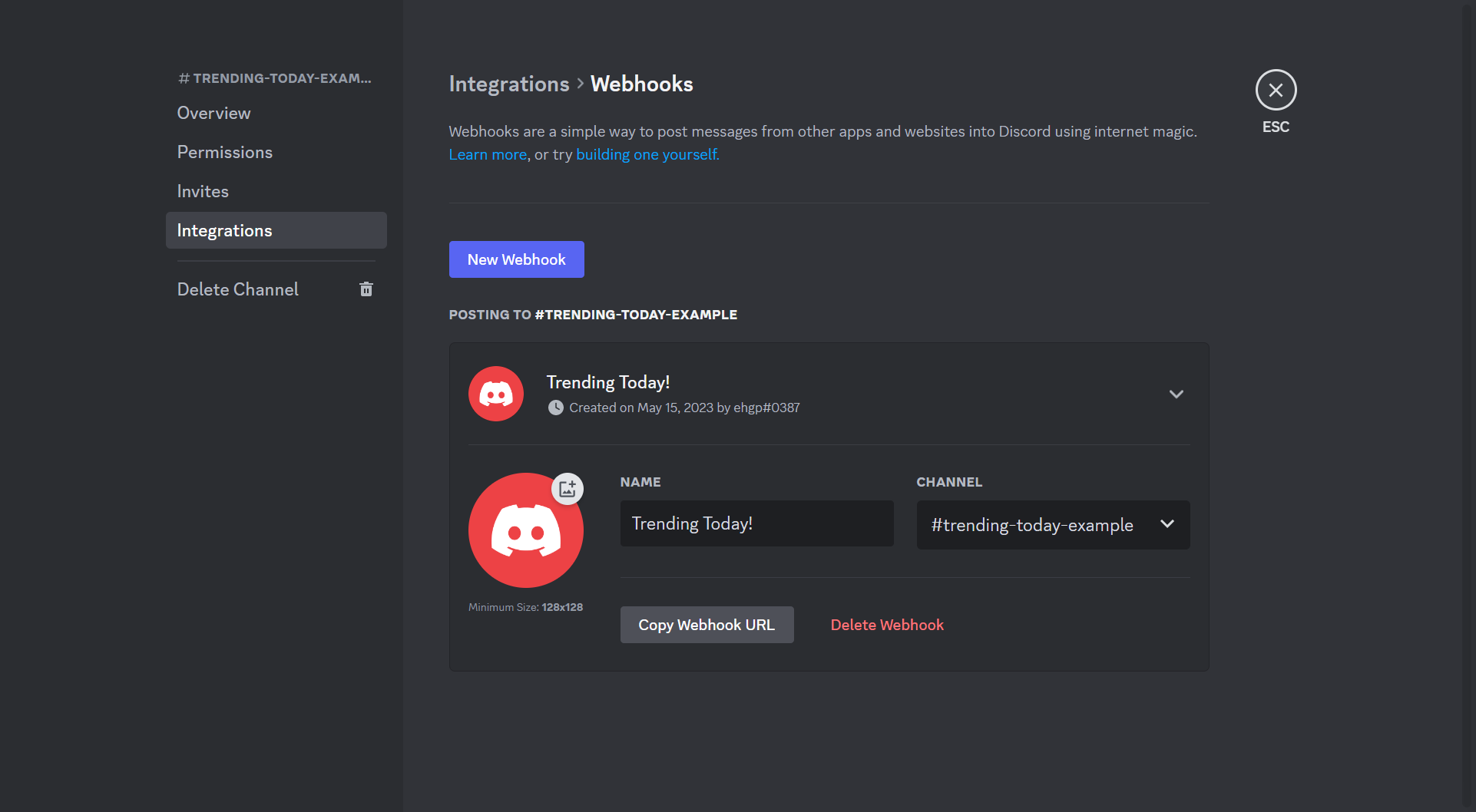The image size is (1476, 812).
Task: Open the Learn more link
Action: point(488,154)
